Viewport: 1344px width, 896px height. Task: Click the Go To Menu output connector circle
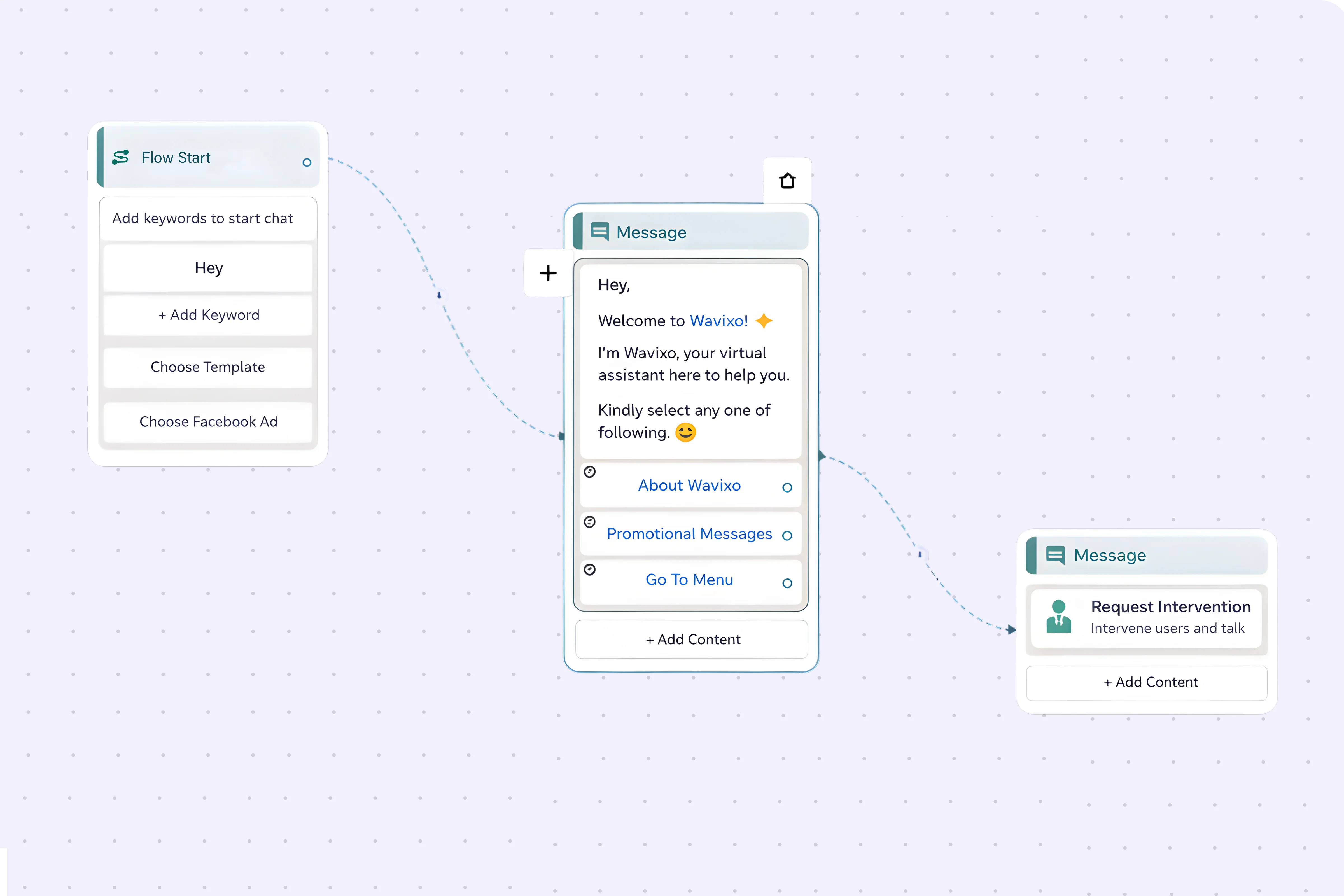tap(787, 584)
